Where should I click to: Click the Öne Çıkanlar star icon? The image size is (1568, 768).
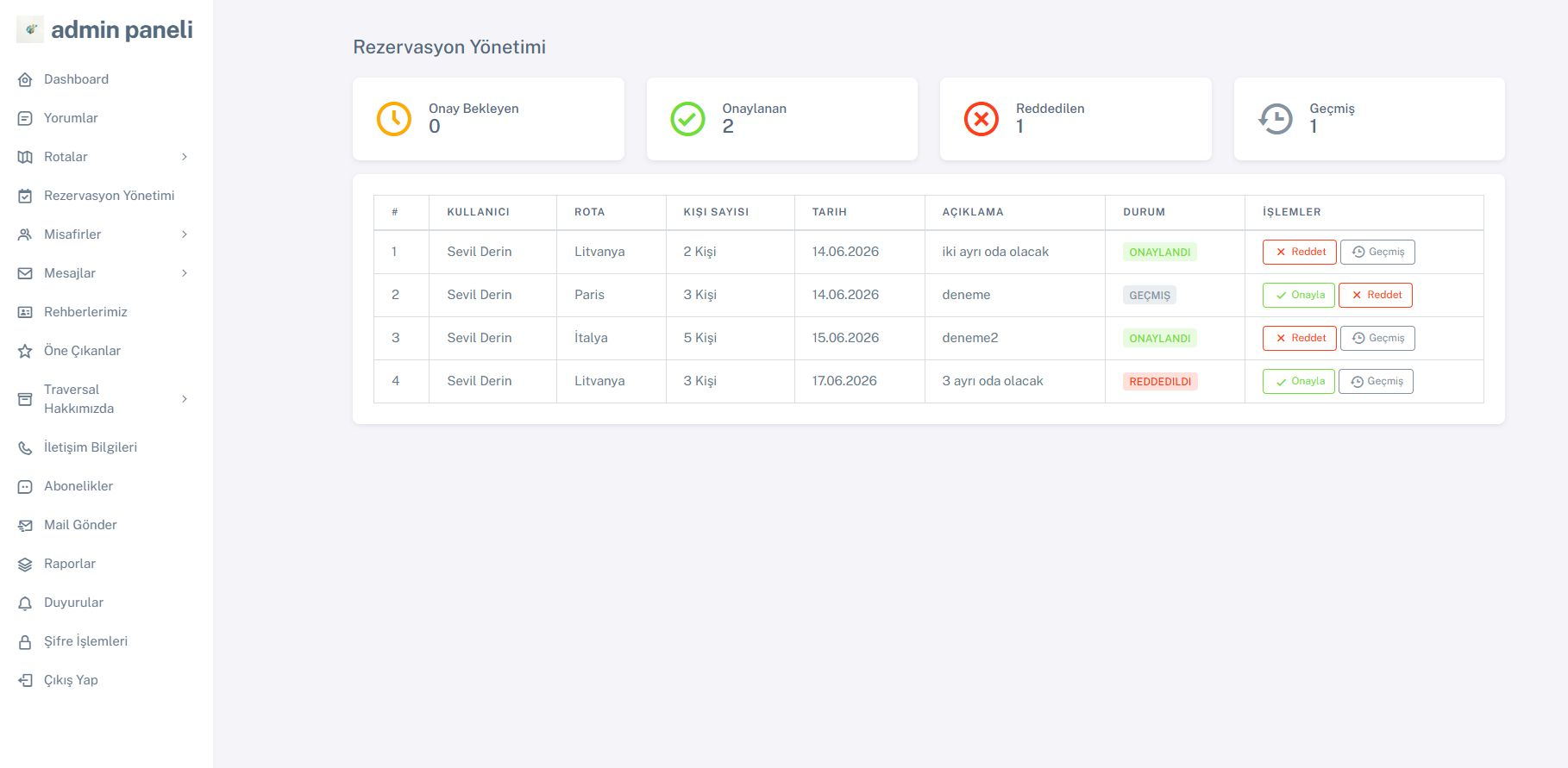(x=25, y=351)
